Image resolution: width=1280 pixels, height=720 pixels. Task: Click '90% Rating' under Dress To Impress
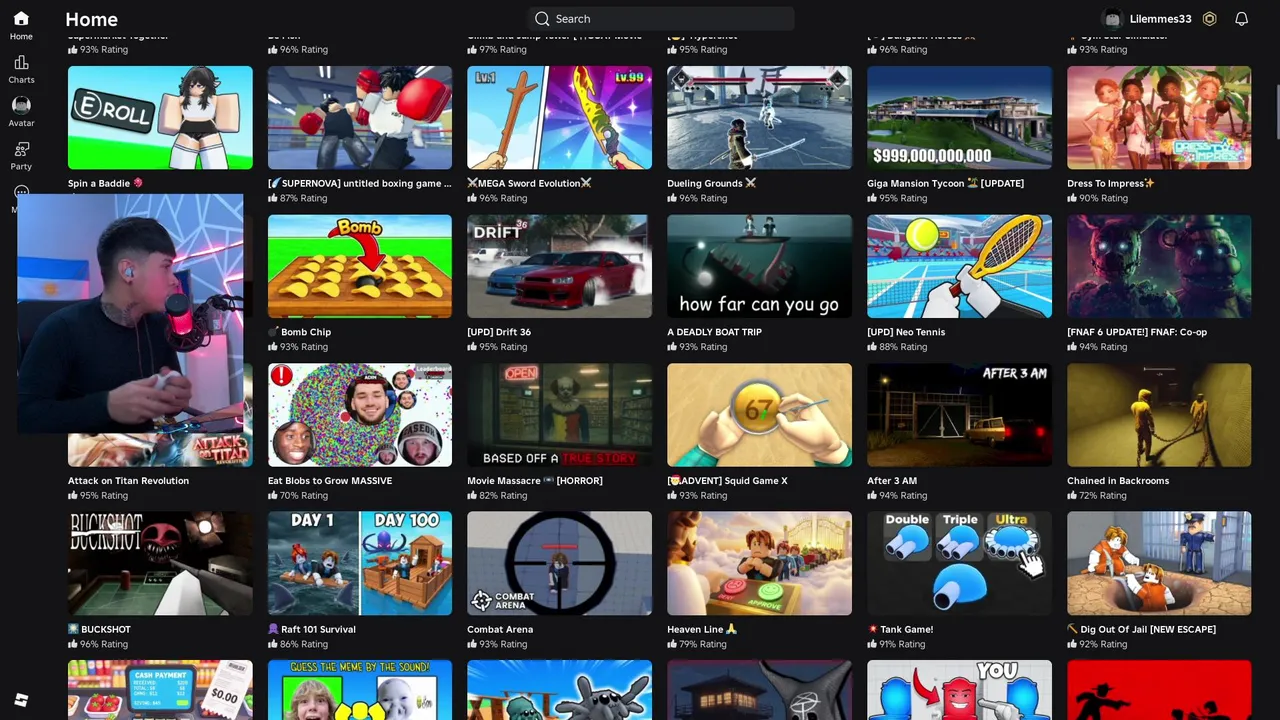point(1102,199)
